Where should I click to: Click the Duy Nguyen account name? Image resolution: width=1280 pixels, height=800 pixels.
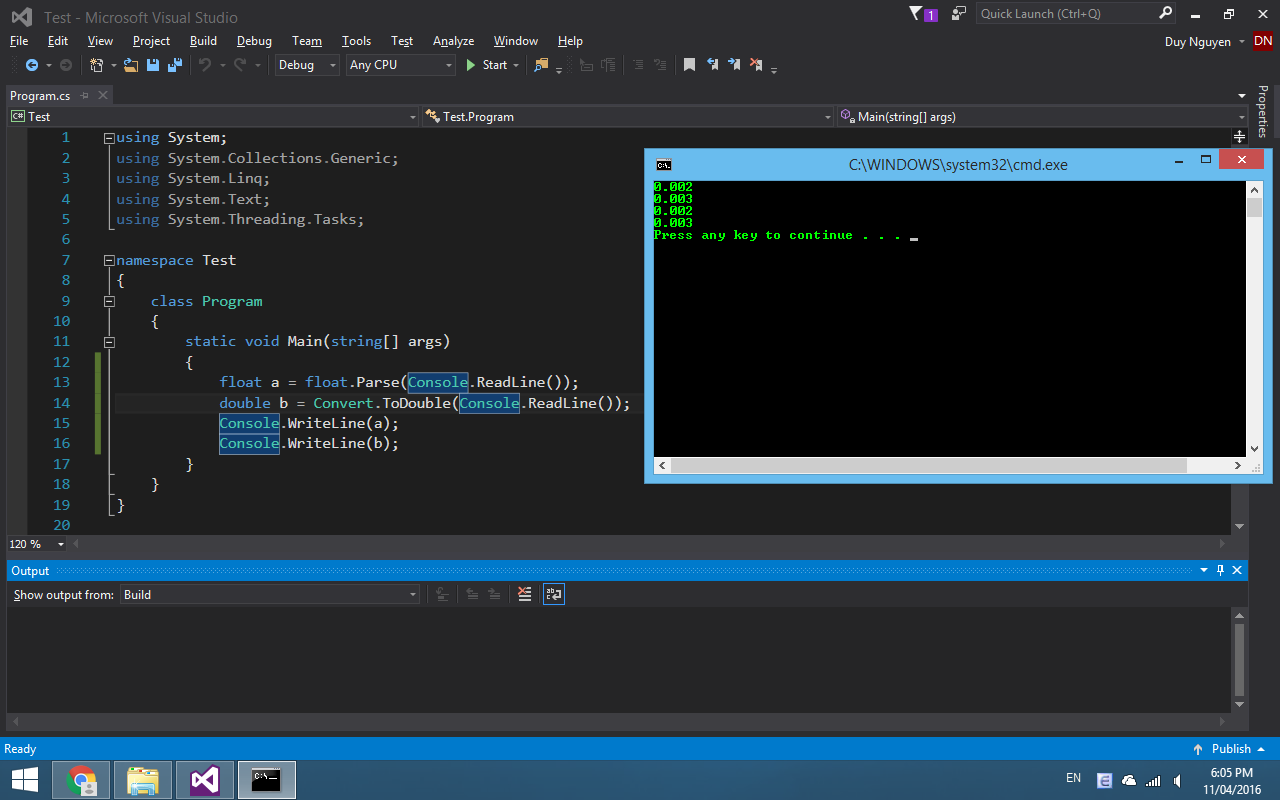point(1198,41)
